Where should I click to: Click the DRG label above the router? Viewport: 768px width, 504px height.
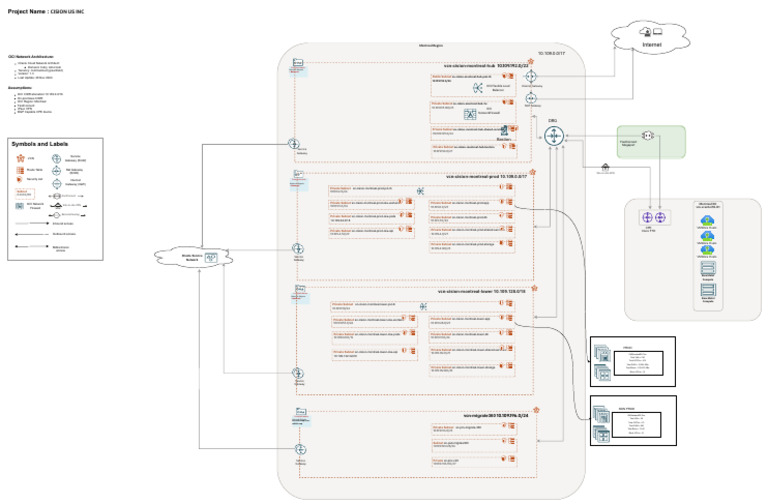pyautogui.click(x=552, y=120)
